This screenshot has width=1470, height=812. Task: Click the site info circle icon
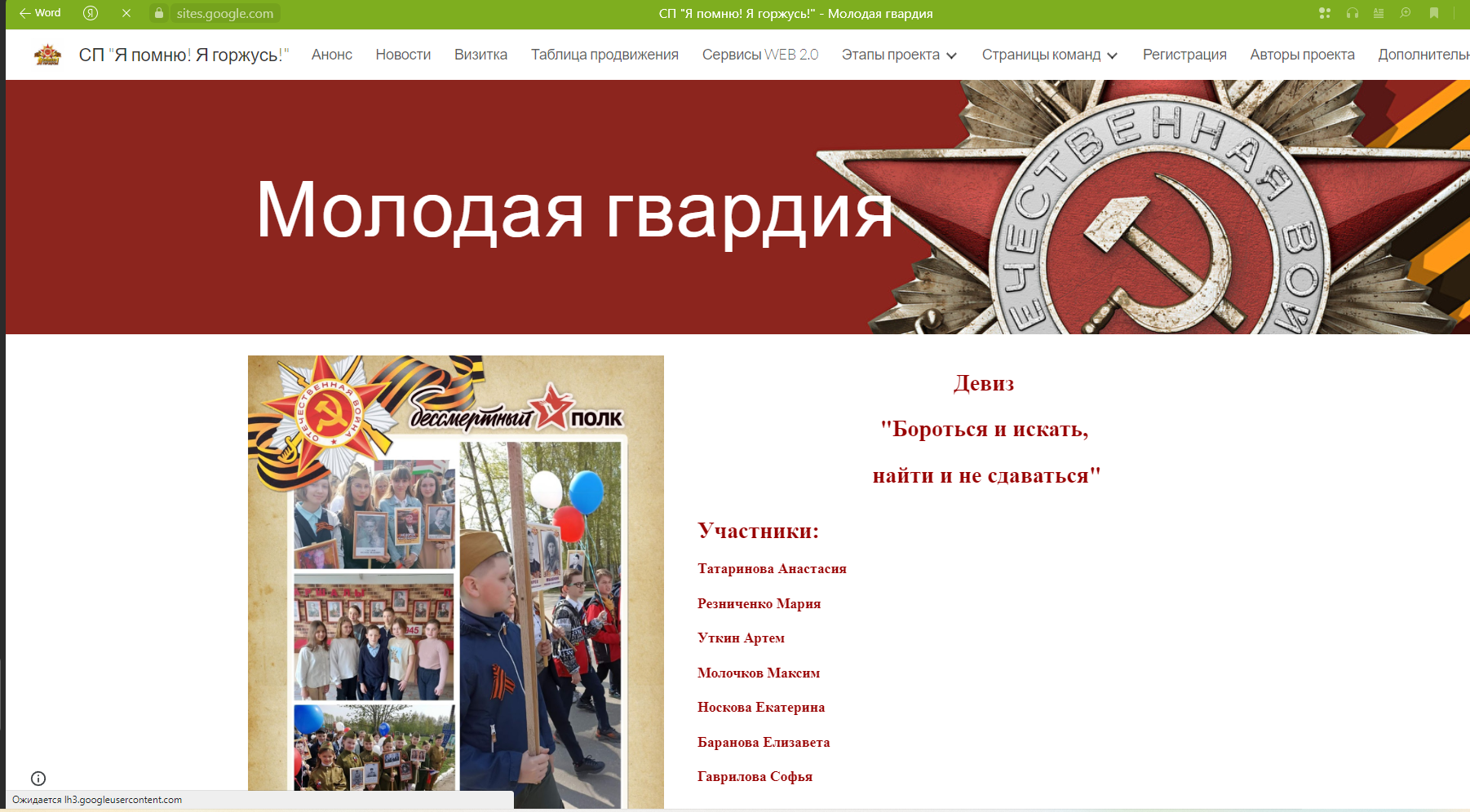[38, 778]
